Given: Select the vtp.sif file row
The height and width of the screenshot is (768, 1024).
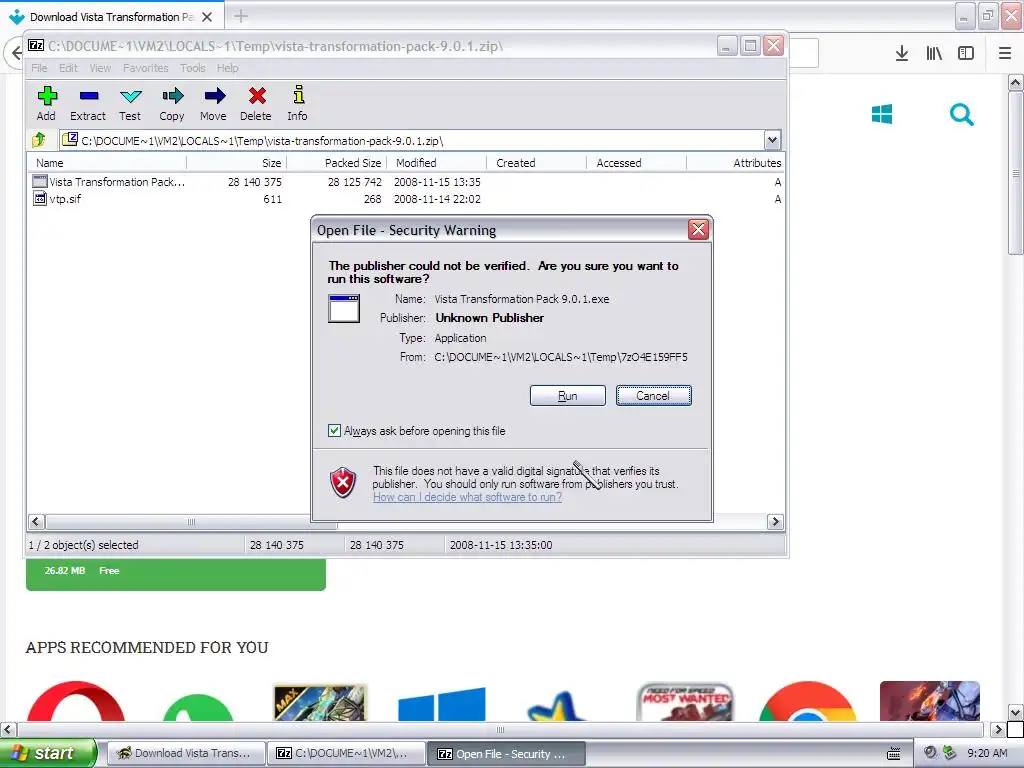Looking at the screenshot, I should pos(406,199).
